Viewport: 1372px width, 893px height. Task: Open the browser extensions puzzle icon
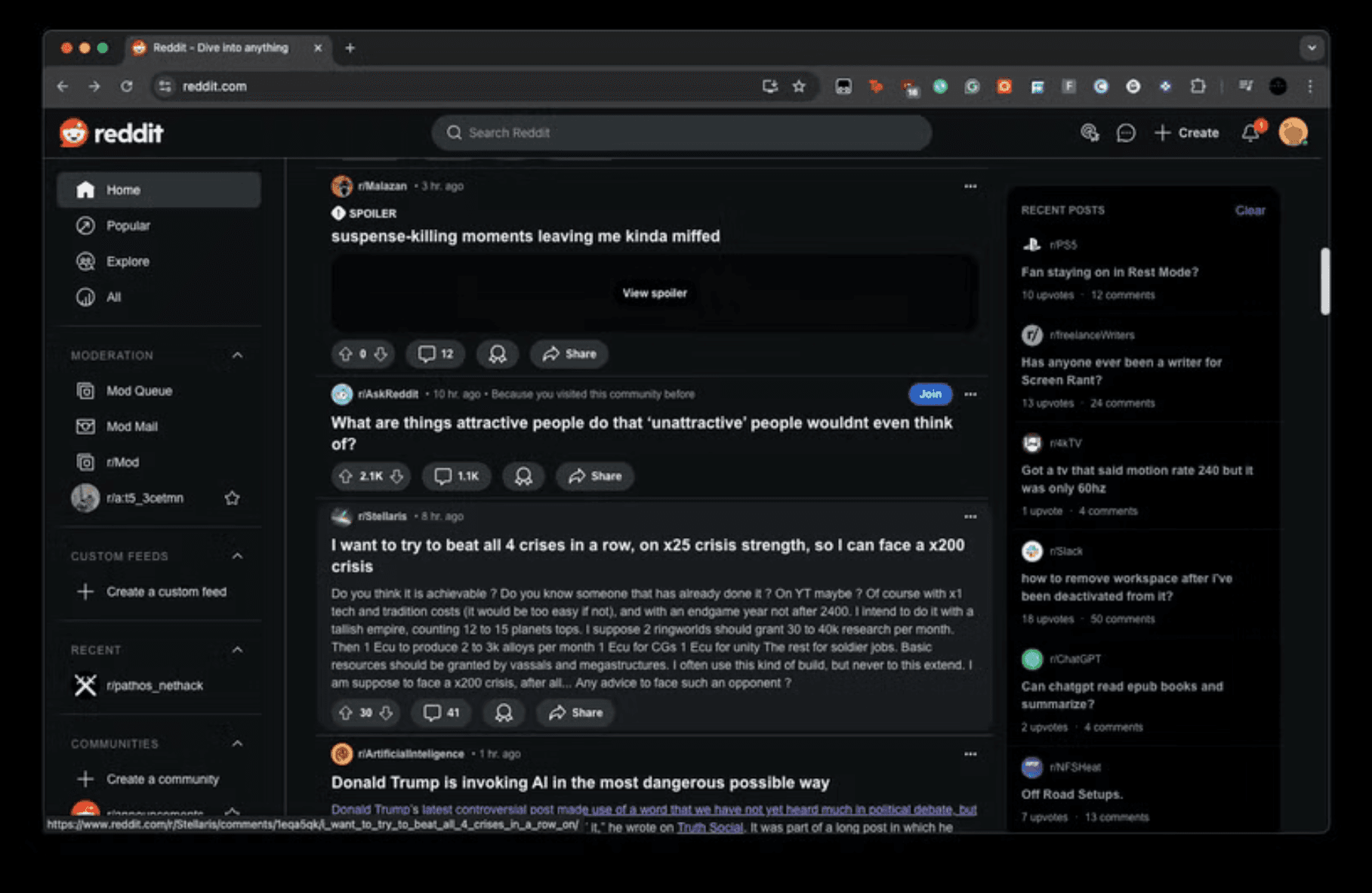click(1198, 86)
